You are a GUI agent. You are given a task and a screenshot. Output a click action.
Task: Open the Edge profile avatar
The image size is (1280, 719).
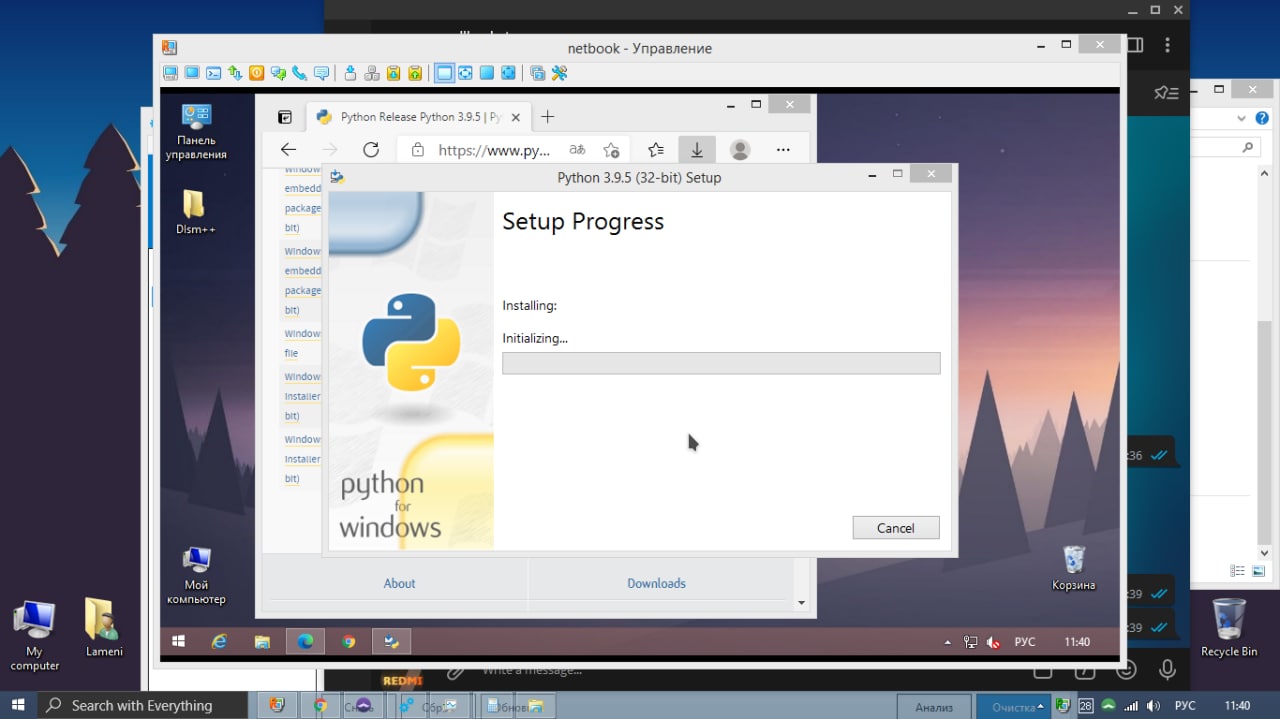740,150
